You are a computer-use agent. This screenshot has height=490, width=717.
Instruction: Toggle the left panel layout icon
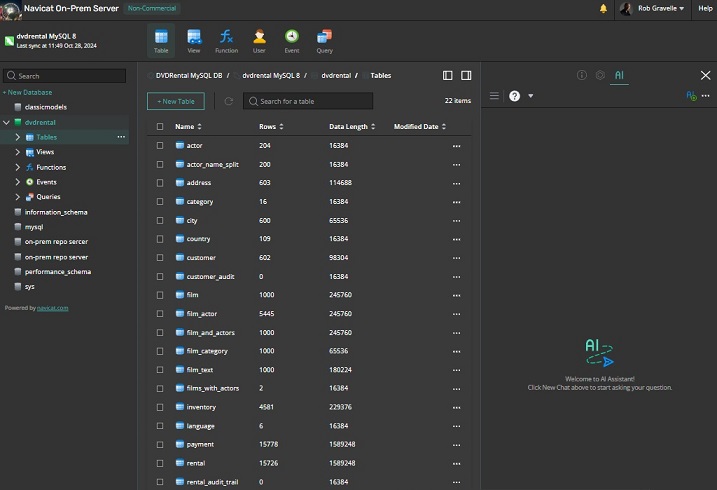click(448, 75)
